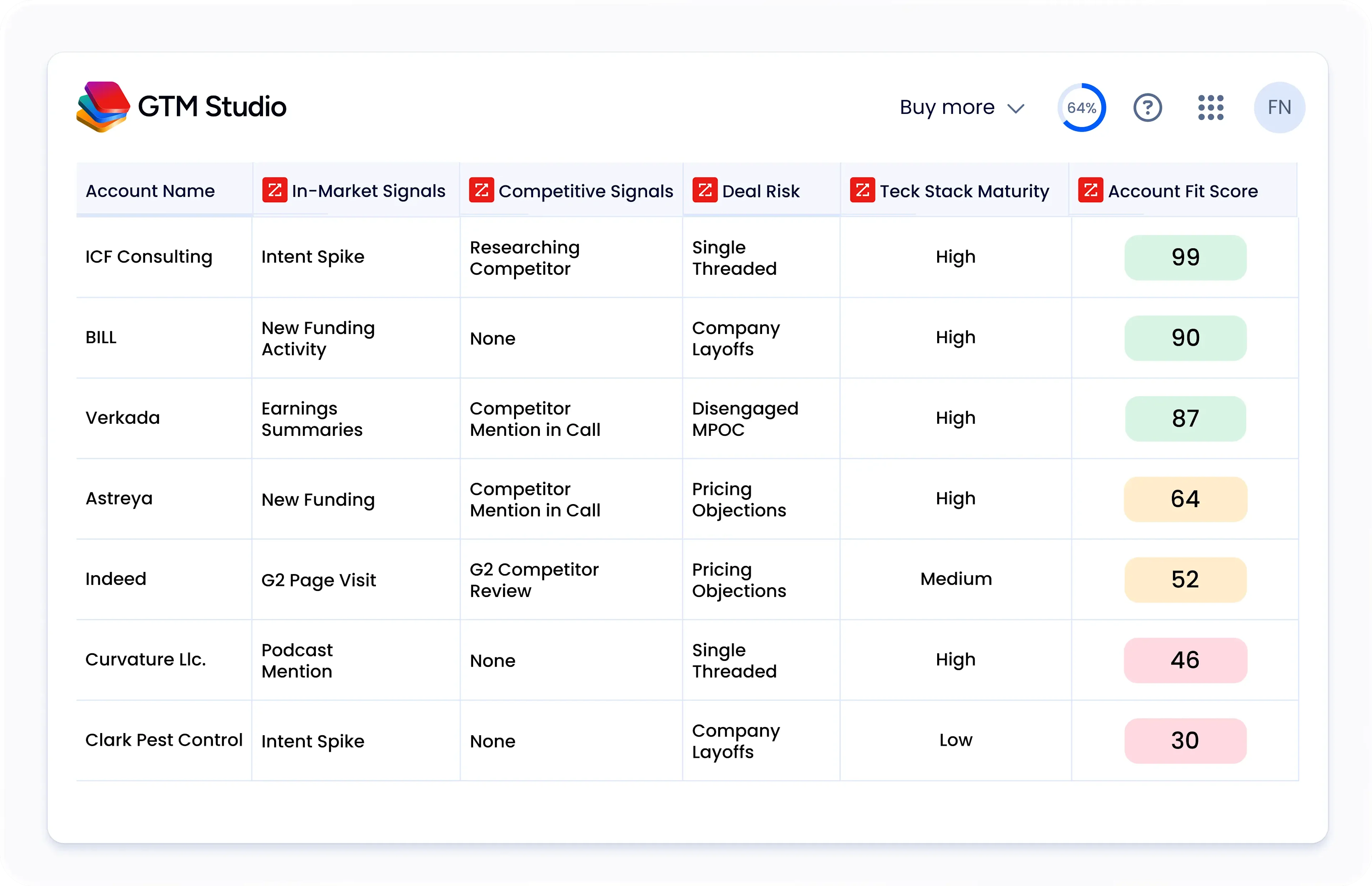The width and height of the screenshot is (1372, 886).
Task: Click Intent Spike for Clark Pest Control
Action: coord(313,741)
